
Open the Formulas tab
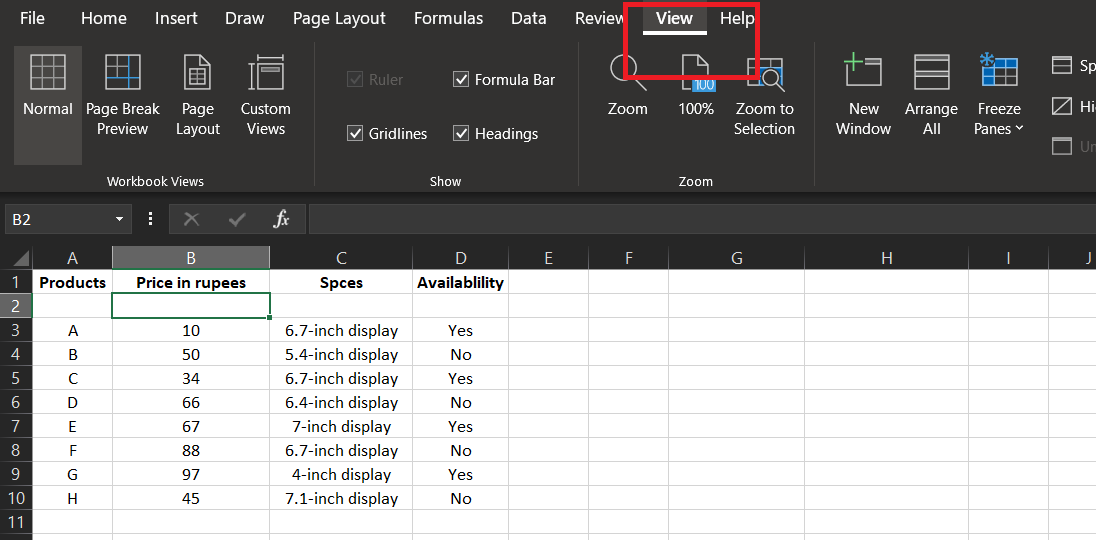(x=448, y=18)
